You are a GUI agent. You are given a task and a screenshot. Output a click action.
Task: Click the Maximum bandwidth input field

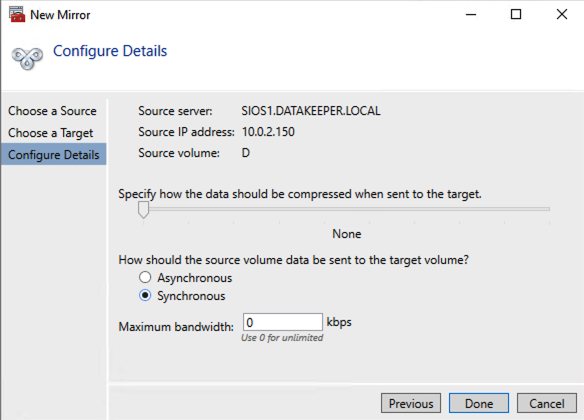[283, 322]
